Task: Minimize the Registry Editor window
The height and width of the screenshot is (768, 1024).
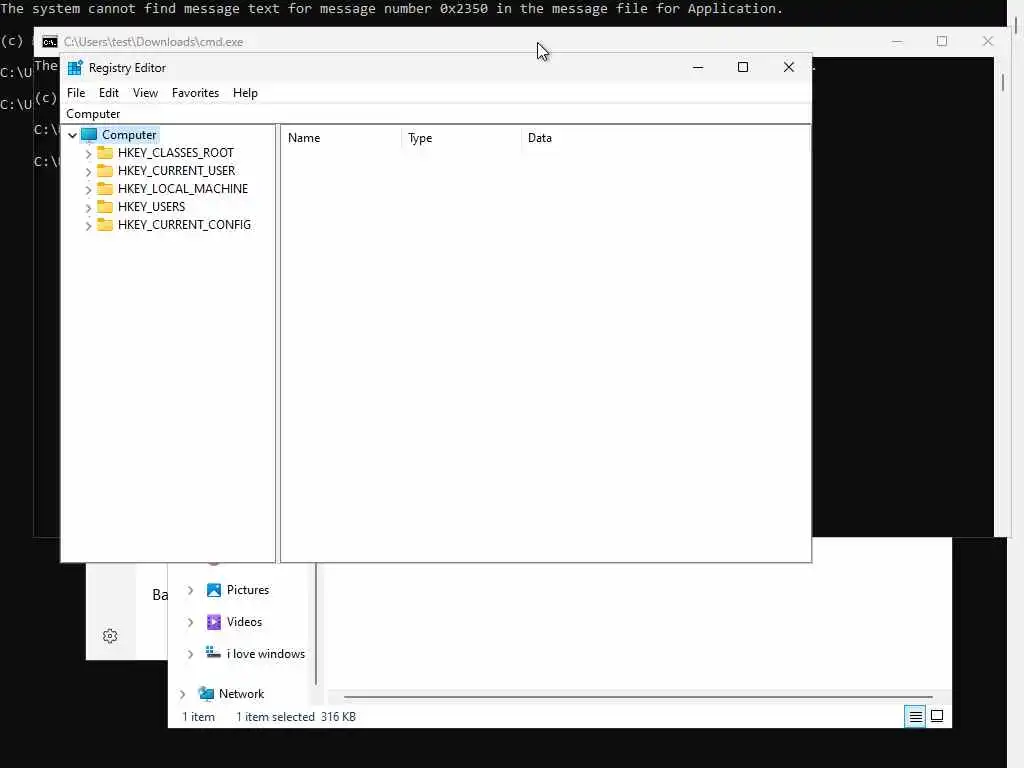Action: (697, 67)
